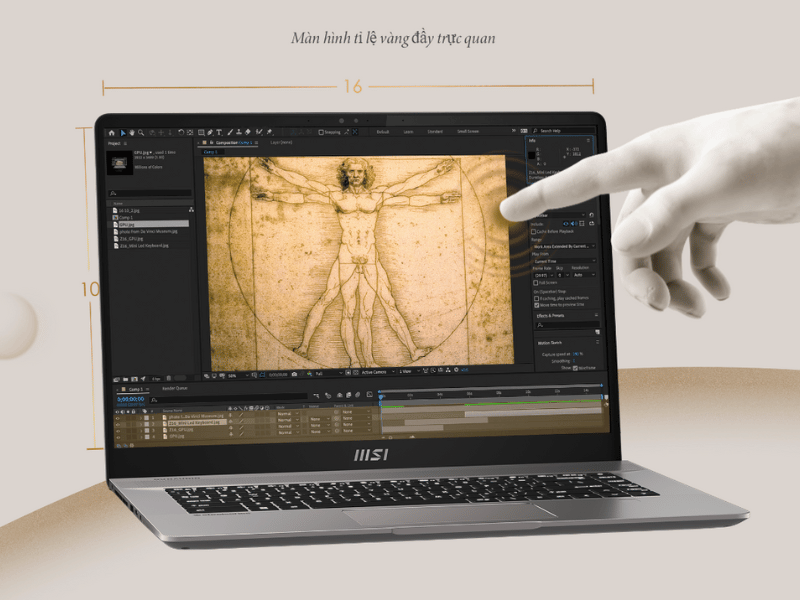Image resolution: width=800 pixels, height=600 pixels.
Task: Hide layer 1 using its eye icon
Action: (117, 418)
